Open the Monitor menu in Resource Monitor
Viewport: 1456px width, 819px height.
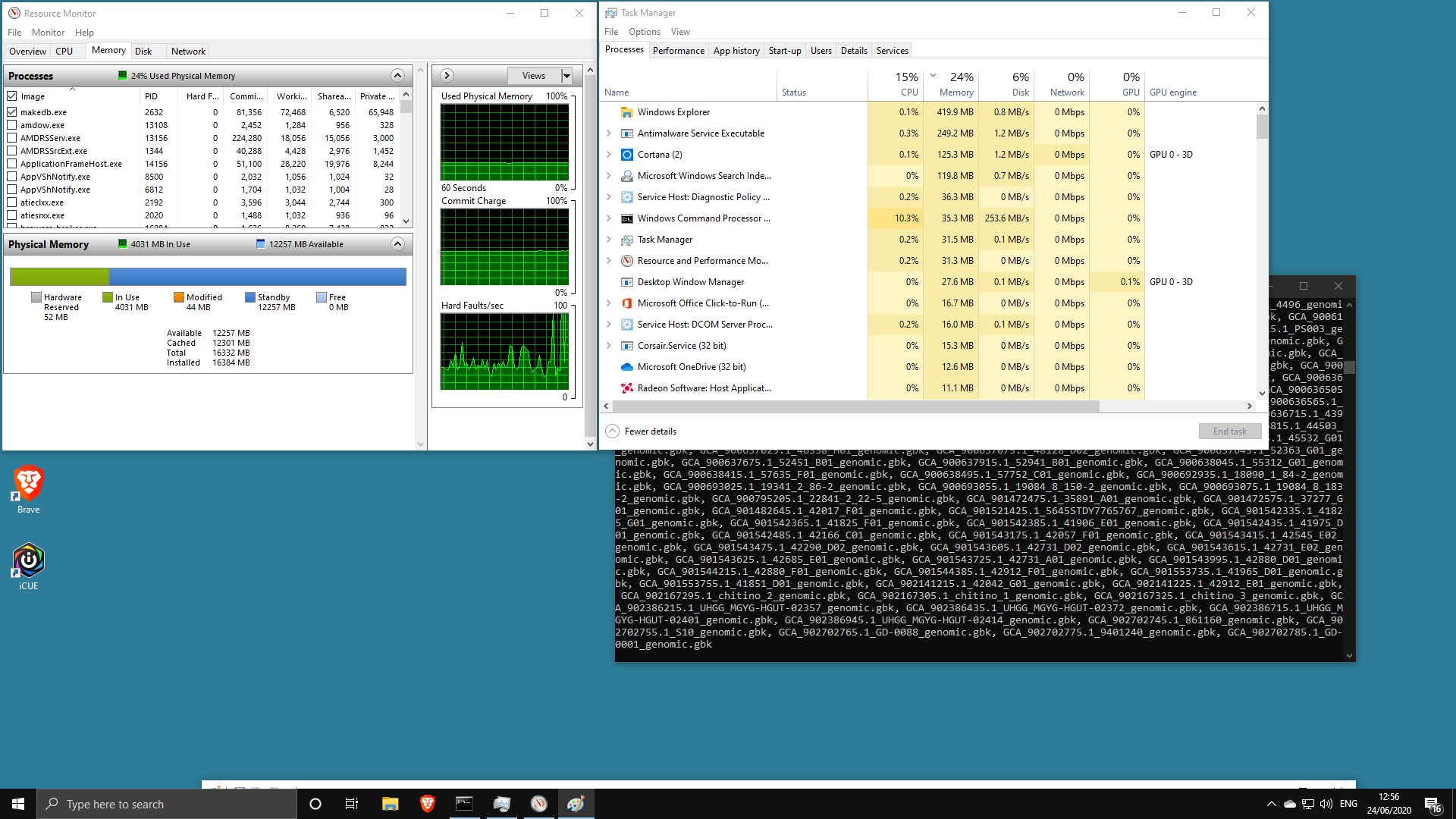[48, 33]
